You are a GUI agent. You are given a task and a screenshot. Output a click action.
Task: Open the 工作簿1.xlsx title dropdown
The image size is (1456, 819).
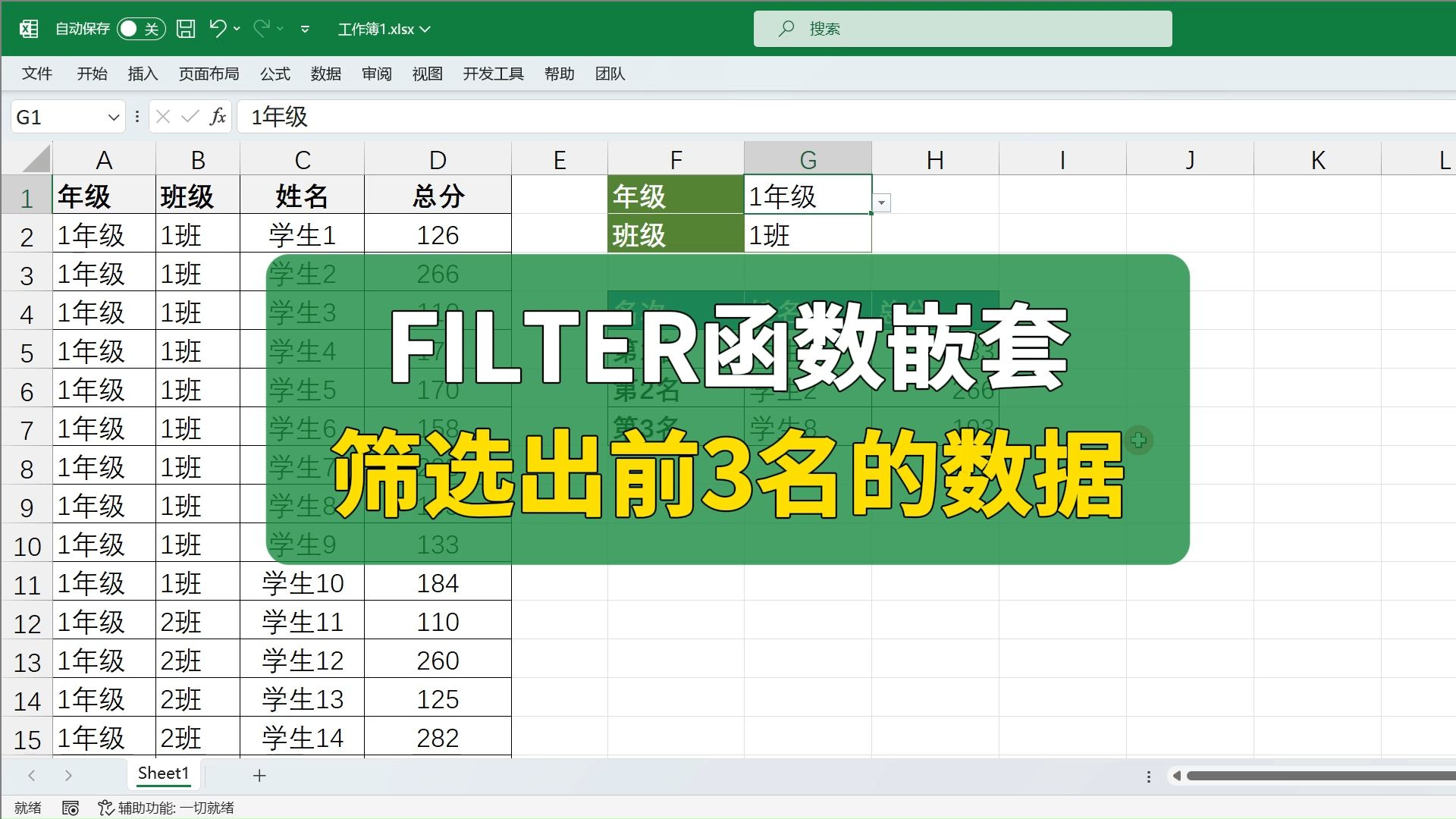(426, 30)
